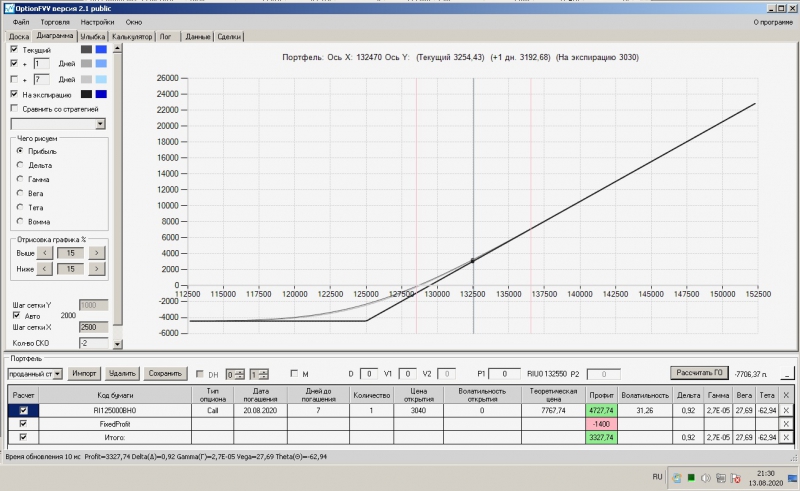
Task: Open the Настройки menu
Action: click(97, 22)
